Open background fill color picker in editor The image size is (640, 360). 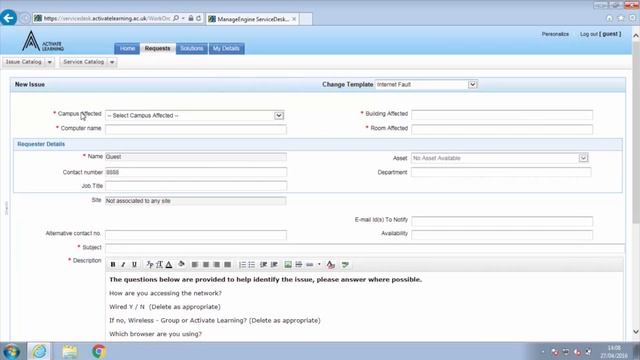[181, 264]
